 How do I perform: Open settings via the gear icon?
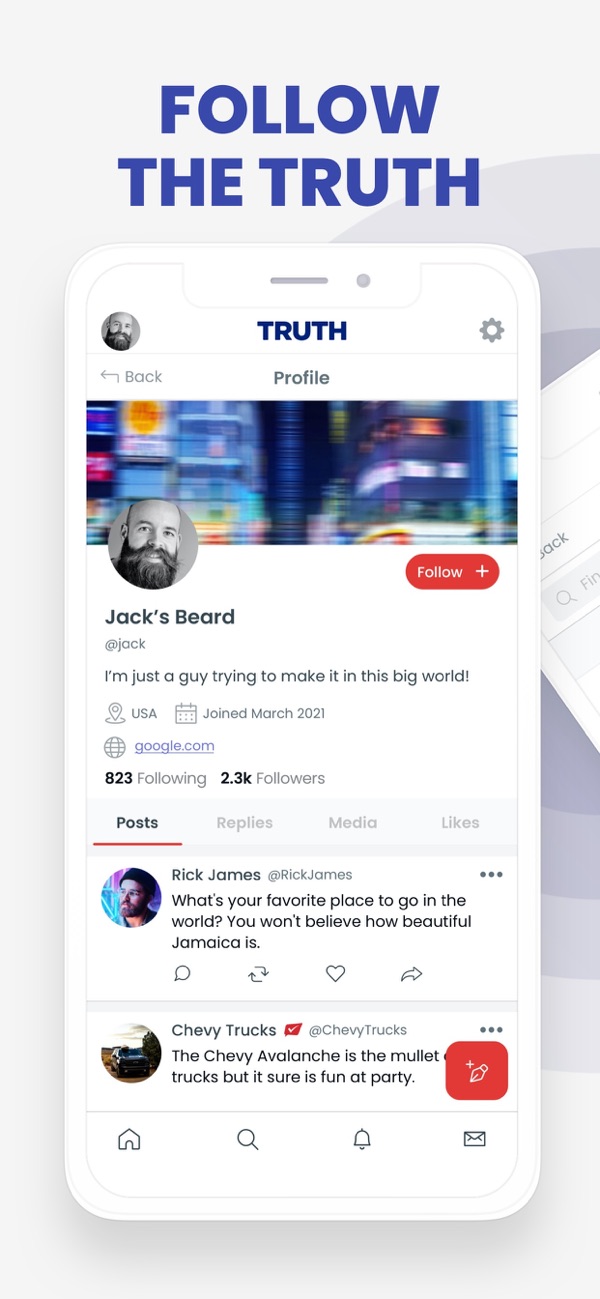pos(491,330)
